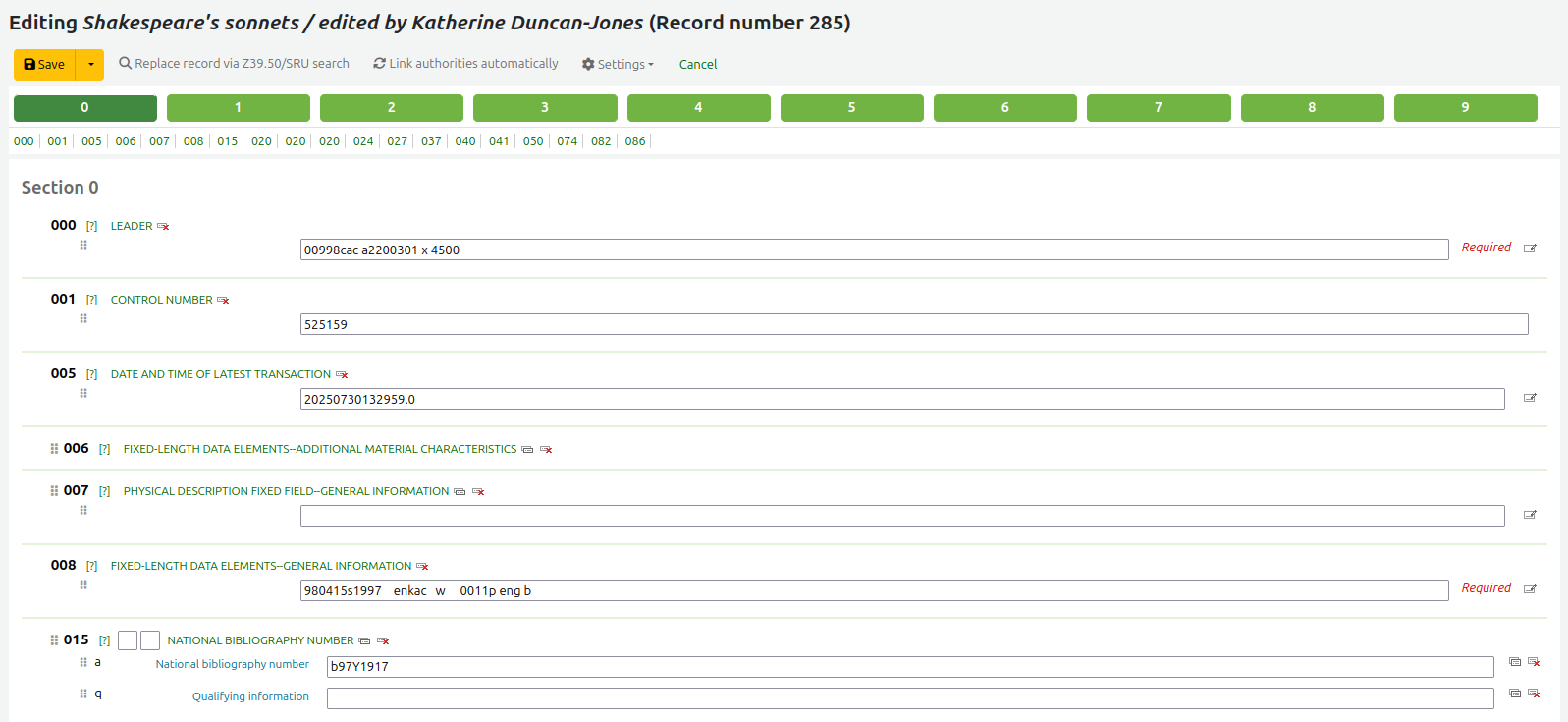
Task: Clone the 015 subfield a
Action: tap(1515, 662)
